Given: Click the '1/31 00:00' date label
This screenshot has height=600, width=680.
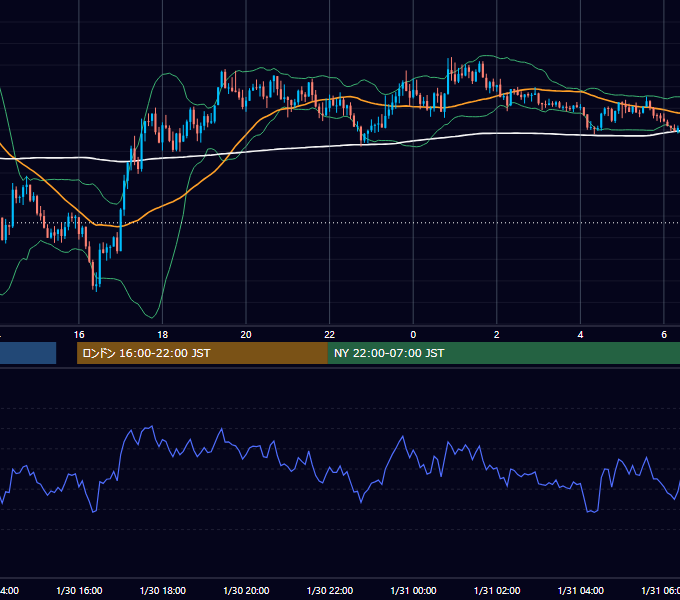Looking at the screenshot, I should [x=413, y=590].
